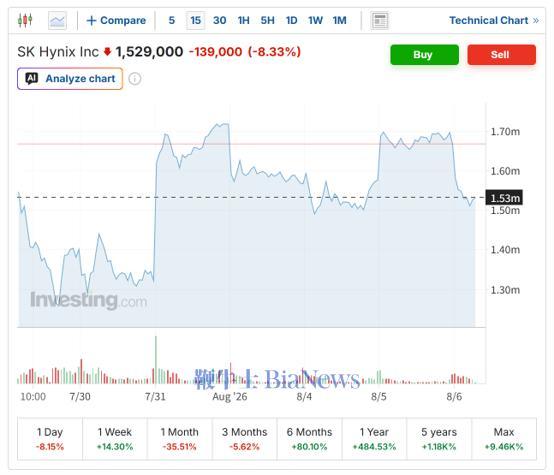Open the news overlay icon in toolbar

point(380,20)
